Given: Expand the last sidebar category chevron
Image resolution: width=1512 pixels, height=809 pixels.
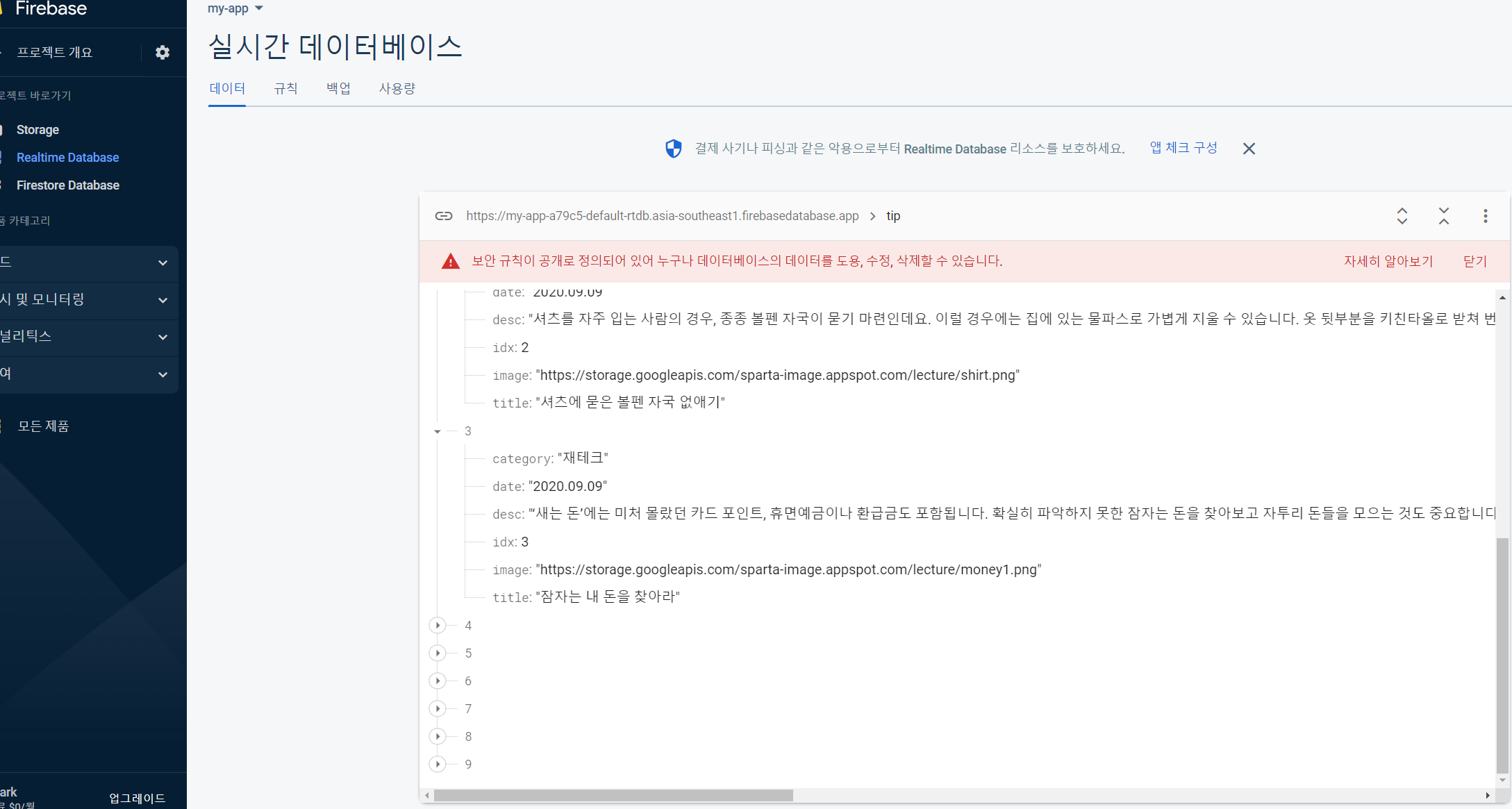Looking at the screenshot, I should 163,374.
